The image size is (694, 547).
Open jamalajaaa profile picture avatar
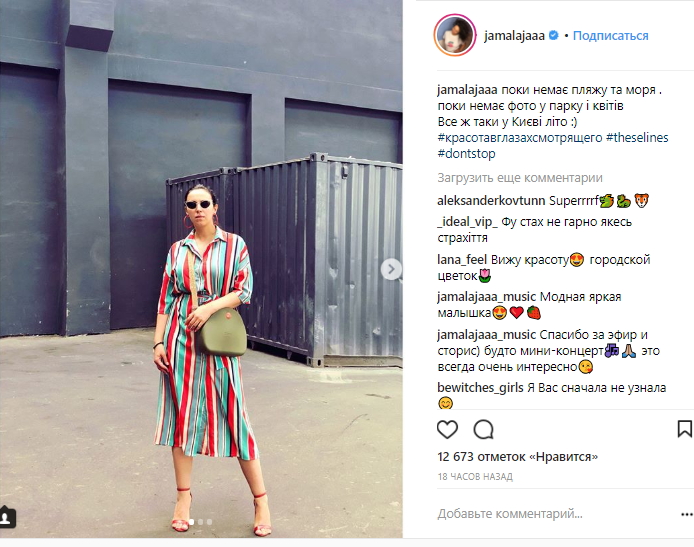[455, 35]
